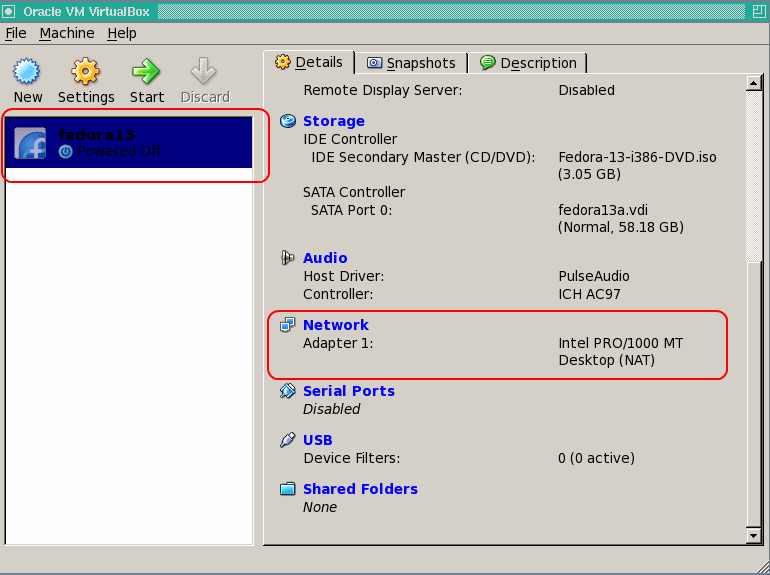Switch to the Snapshots tab
Screen dimensions: 770x575
pos(411,63)
